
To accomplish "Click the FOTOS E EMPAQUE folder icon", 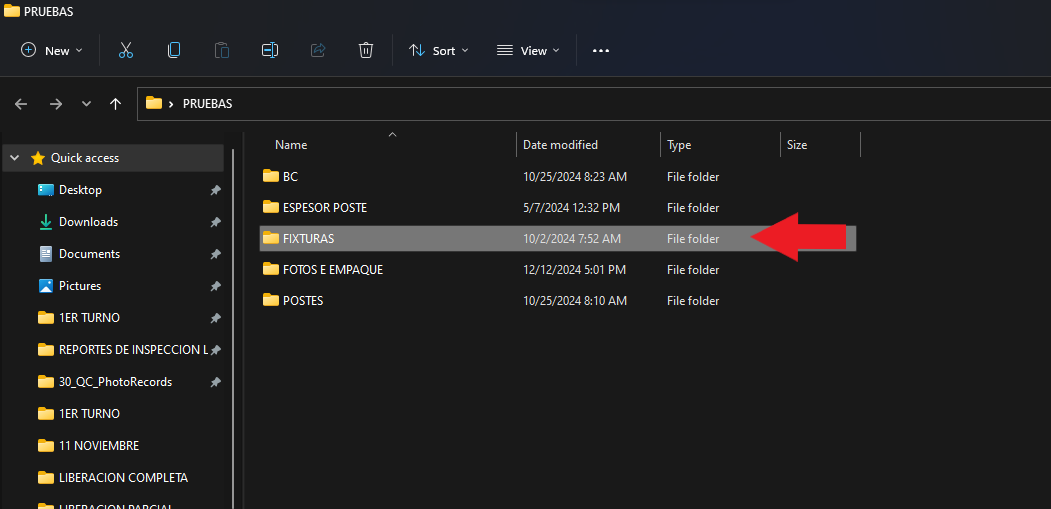I will (271, 269).
